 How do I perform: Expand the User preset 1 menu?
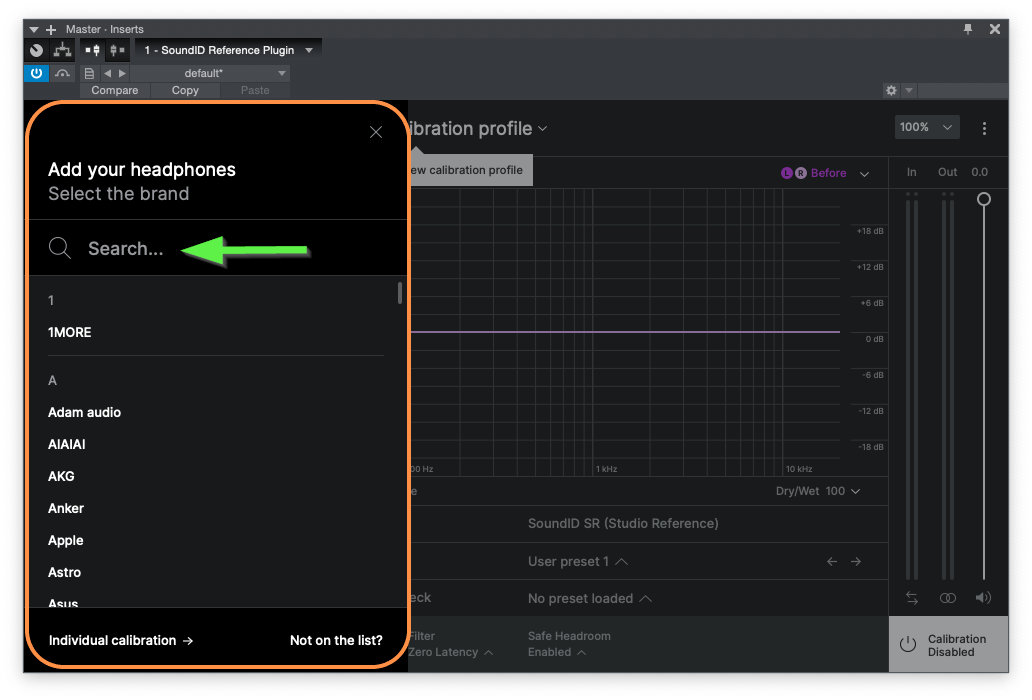coord(577,561)
